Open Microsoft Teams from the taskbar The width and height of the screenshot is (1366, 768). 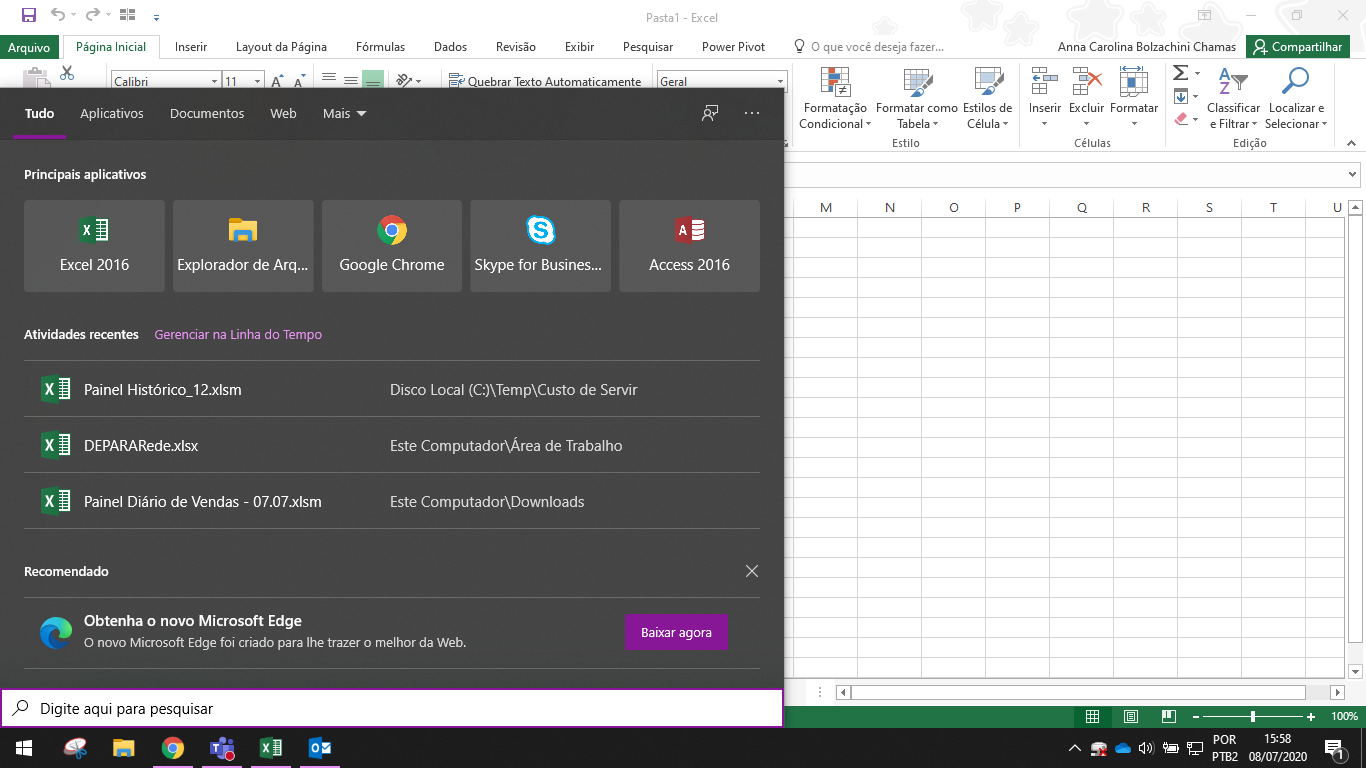click(x=221, y=747)
